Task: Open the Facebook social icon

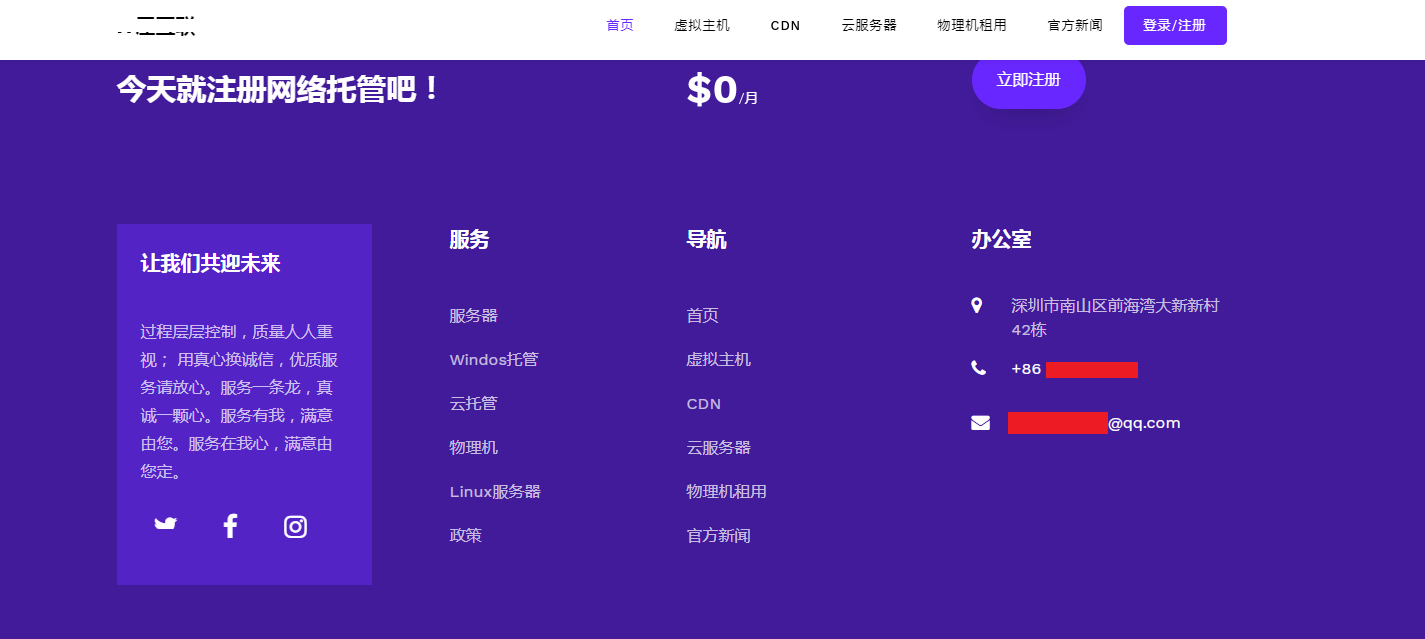Action: [x=230, y=526]
